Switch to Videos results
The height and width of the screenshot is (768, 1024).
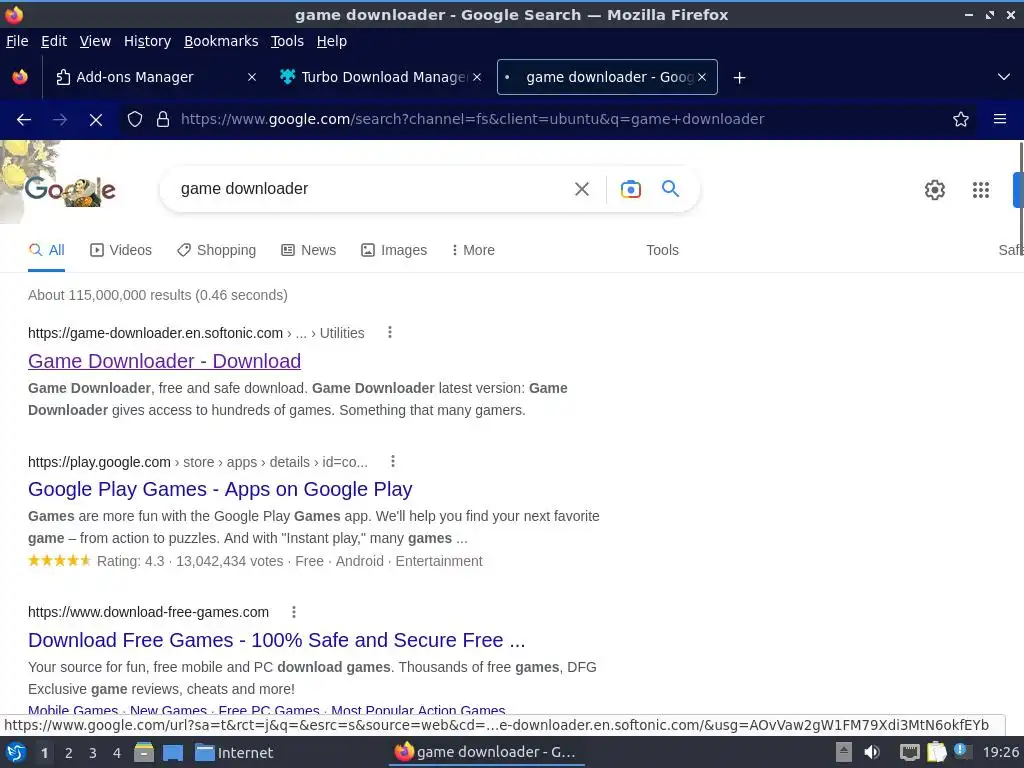click(121, 250)
